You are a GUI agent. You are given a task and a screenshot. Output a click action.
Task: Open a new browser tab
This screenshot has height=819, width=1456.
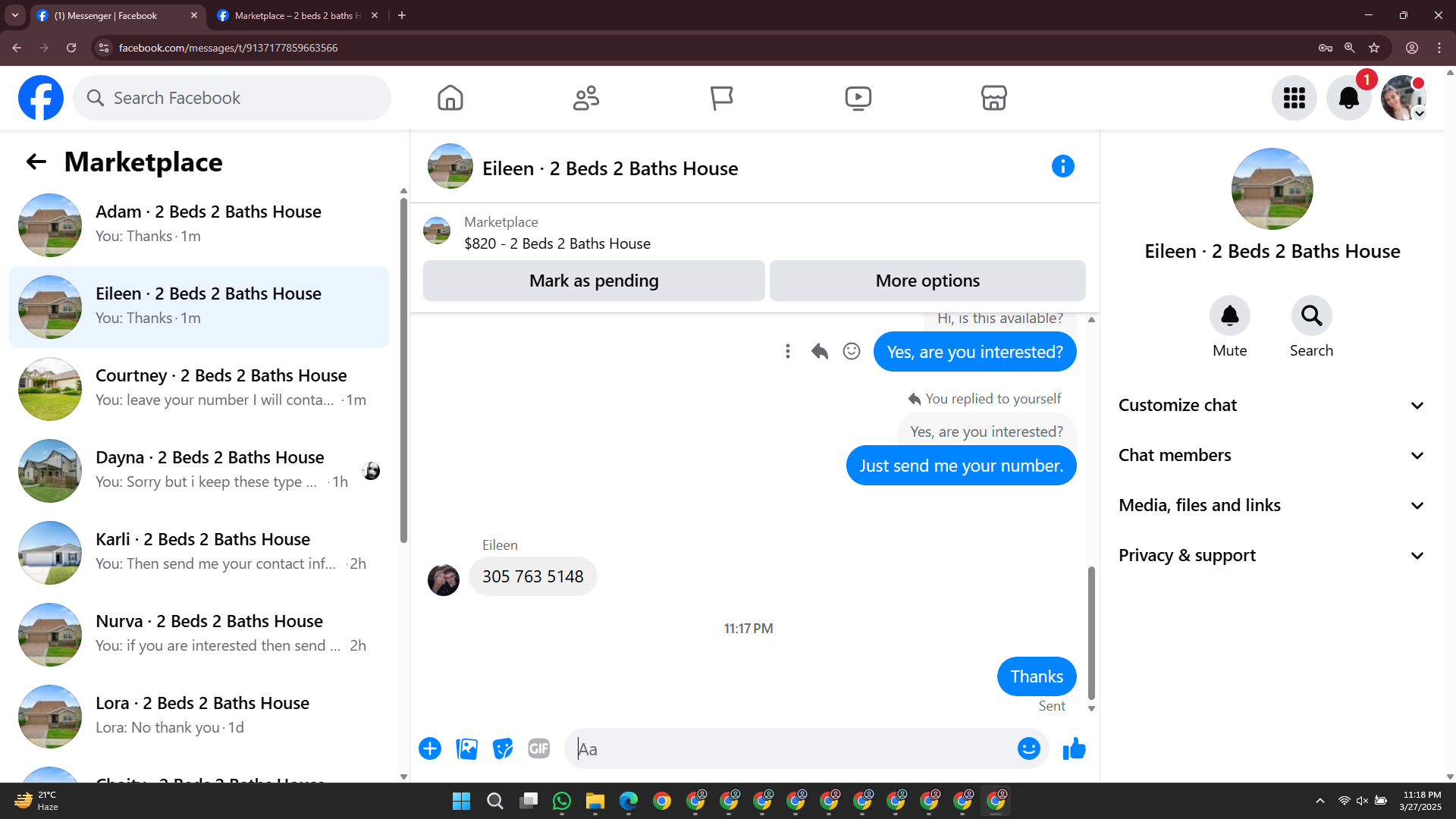pos(402,15)
